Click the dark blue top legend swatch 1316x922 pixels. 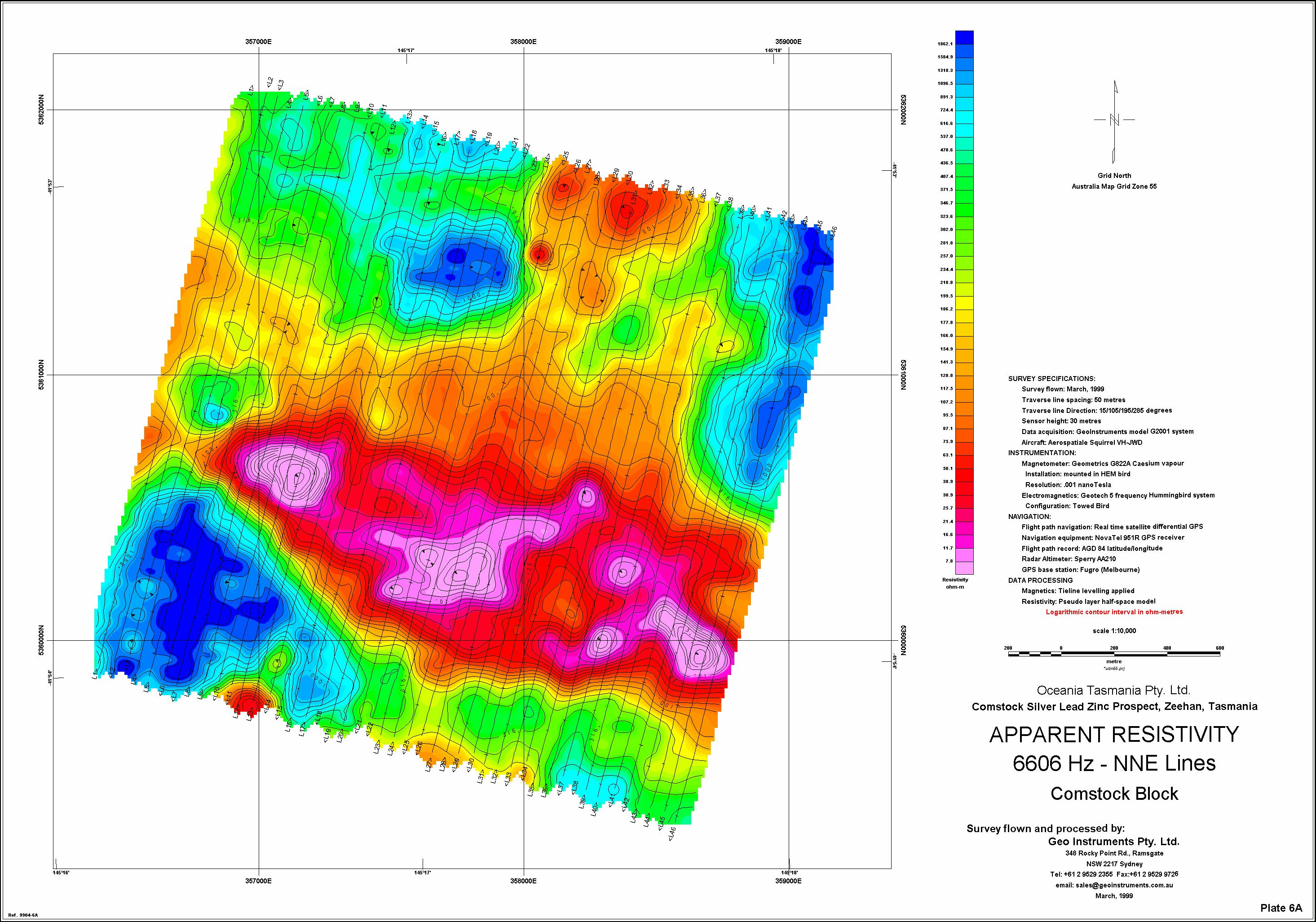(965, 37)
